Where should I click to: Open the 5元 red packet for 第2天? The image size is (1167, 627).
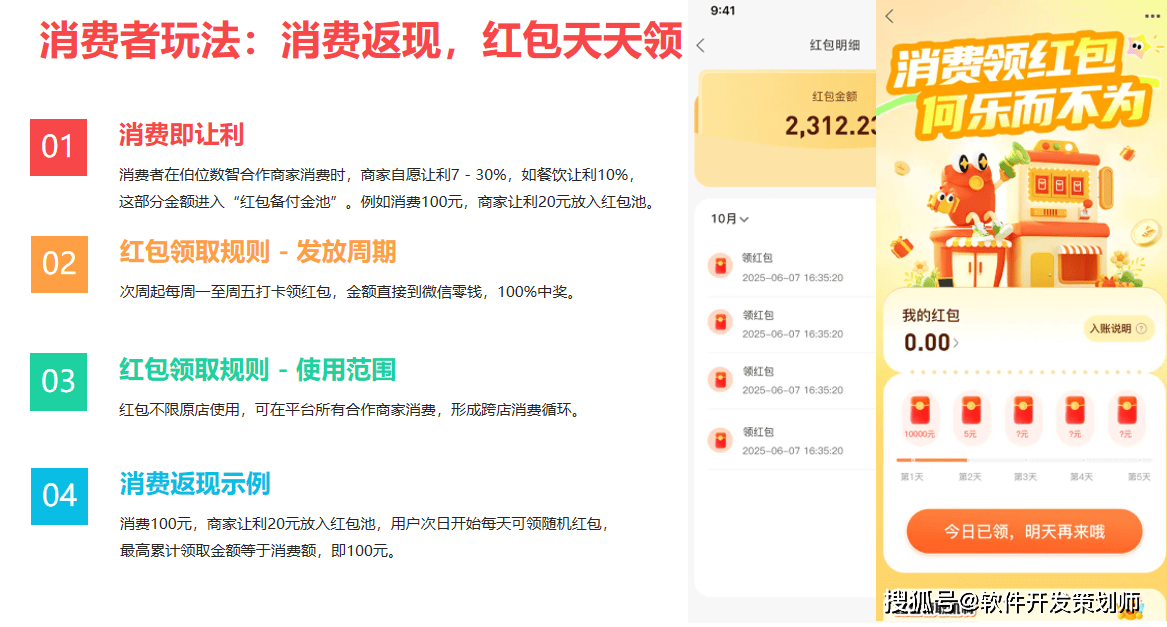[x=970, y=414]
